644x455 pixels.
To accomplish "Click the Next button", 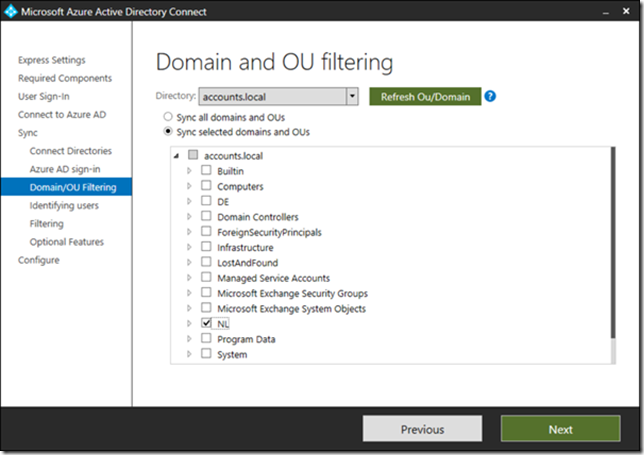I will pos(560,429).
